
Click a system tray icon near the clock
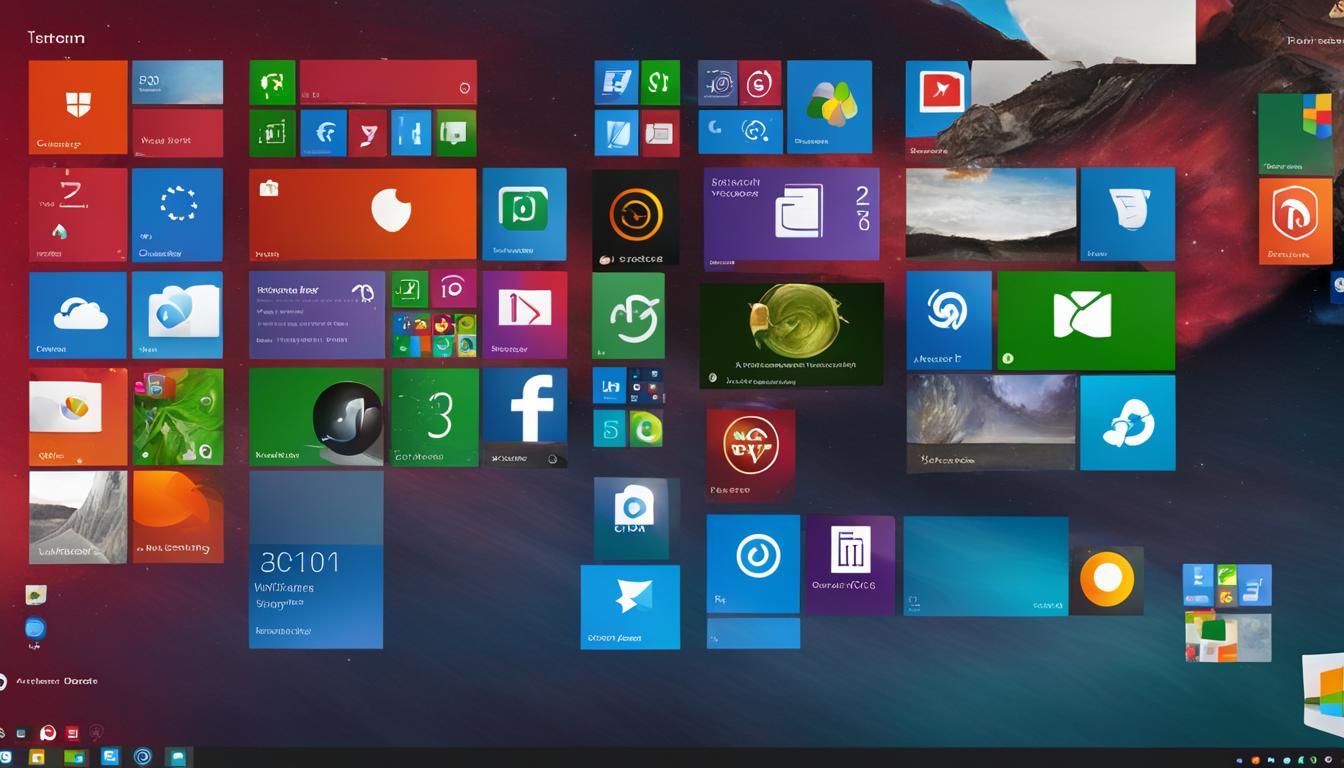[x=1271, y=761]
